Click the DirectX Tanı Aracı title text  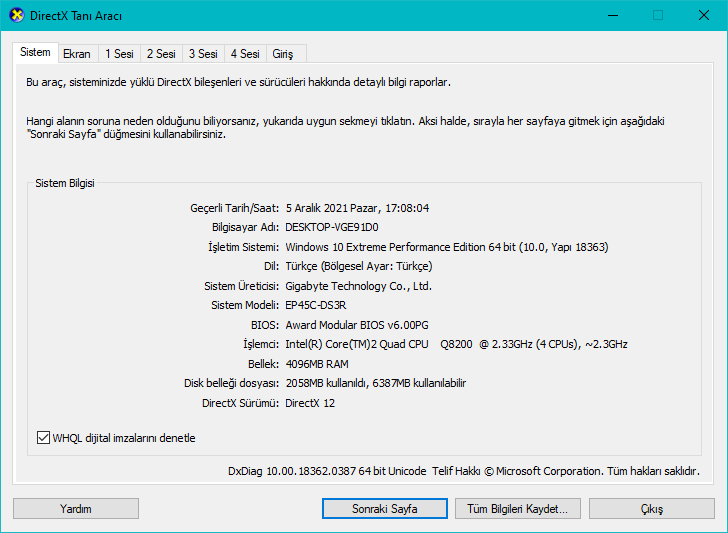coord(76,16)
